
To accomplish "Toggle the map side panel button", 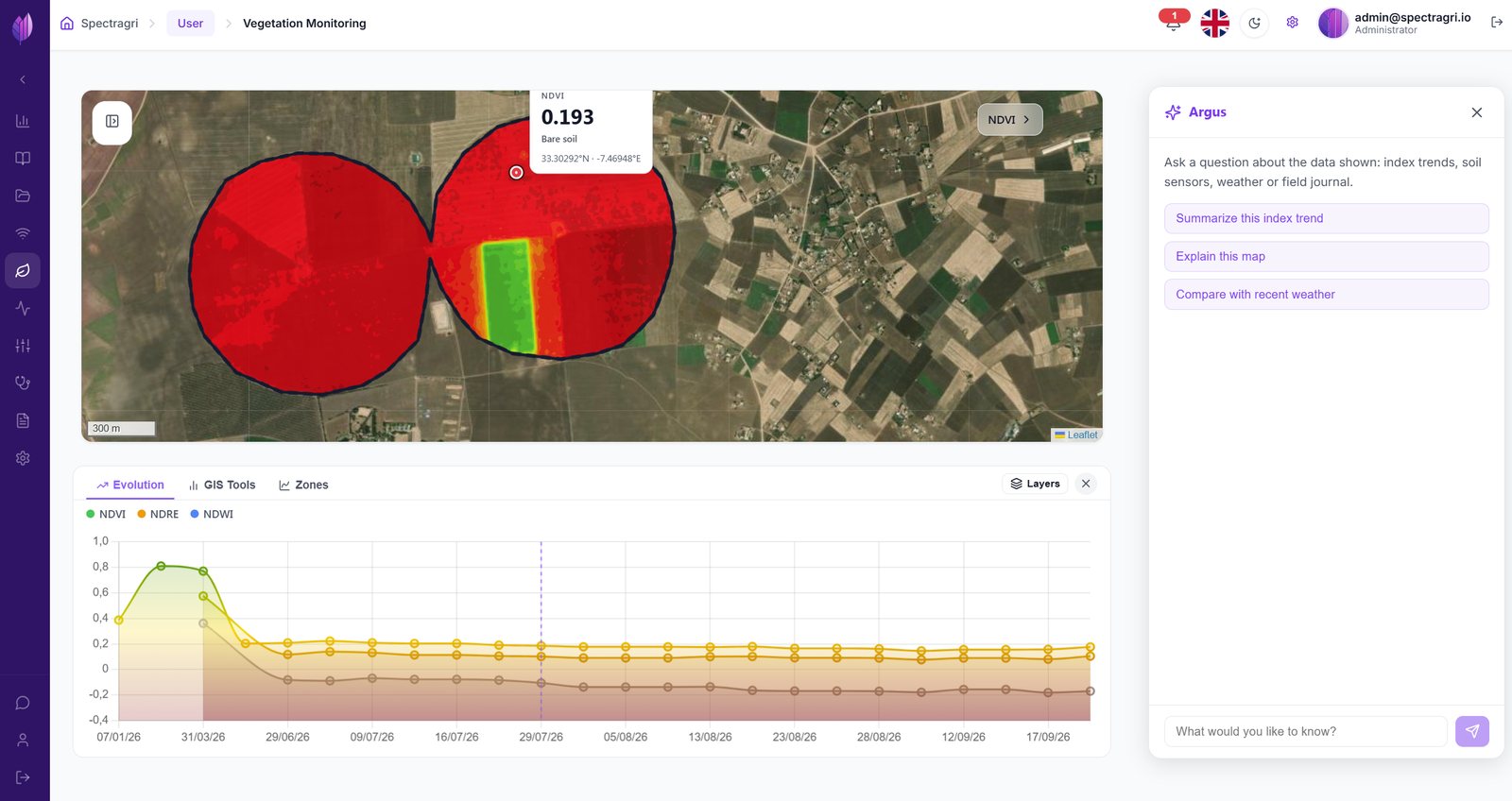I will point(112,122).
